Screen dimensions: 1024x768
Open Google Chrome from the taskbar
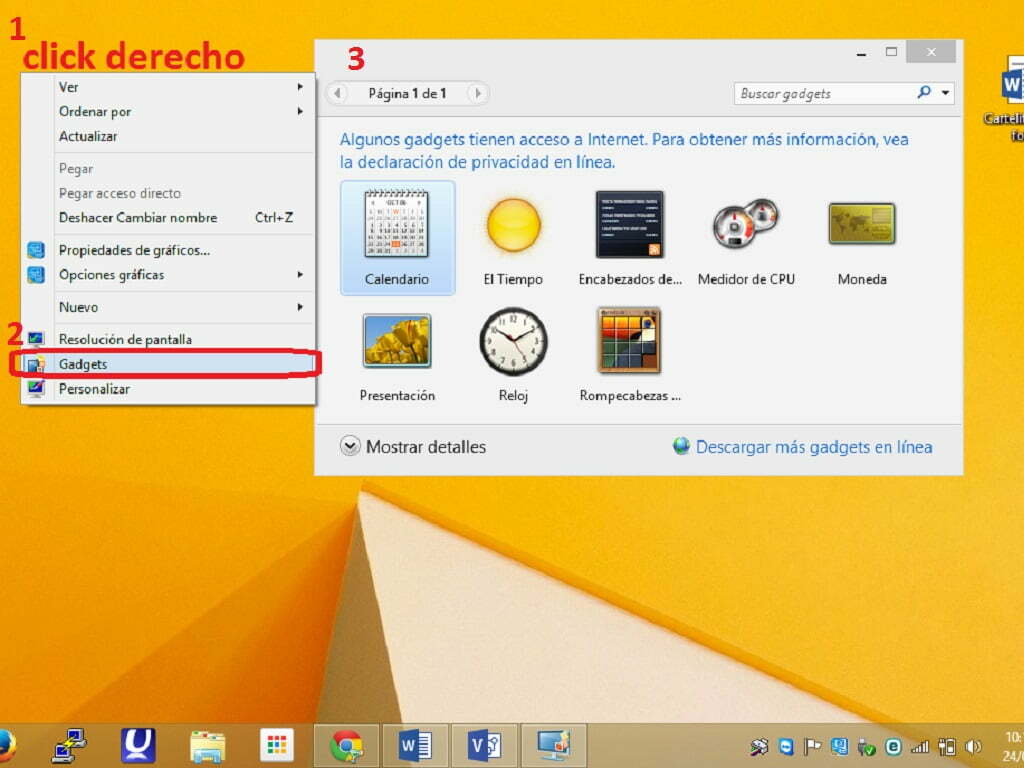tap(347, 746)
